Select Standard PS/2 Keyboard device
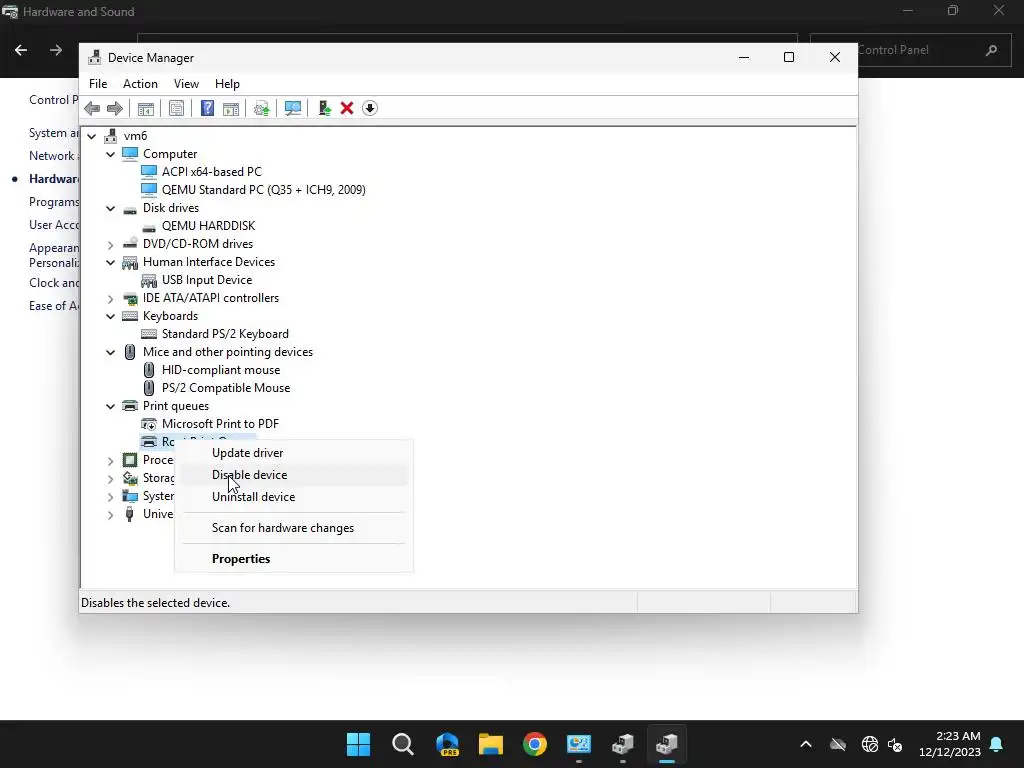The image size is (1024, 768). (x=225, y=334)
